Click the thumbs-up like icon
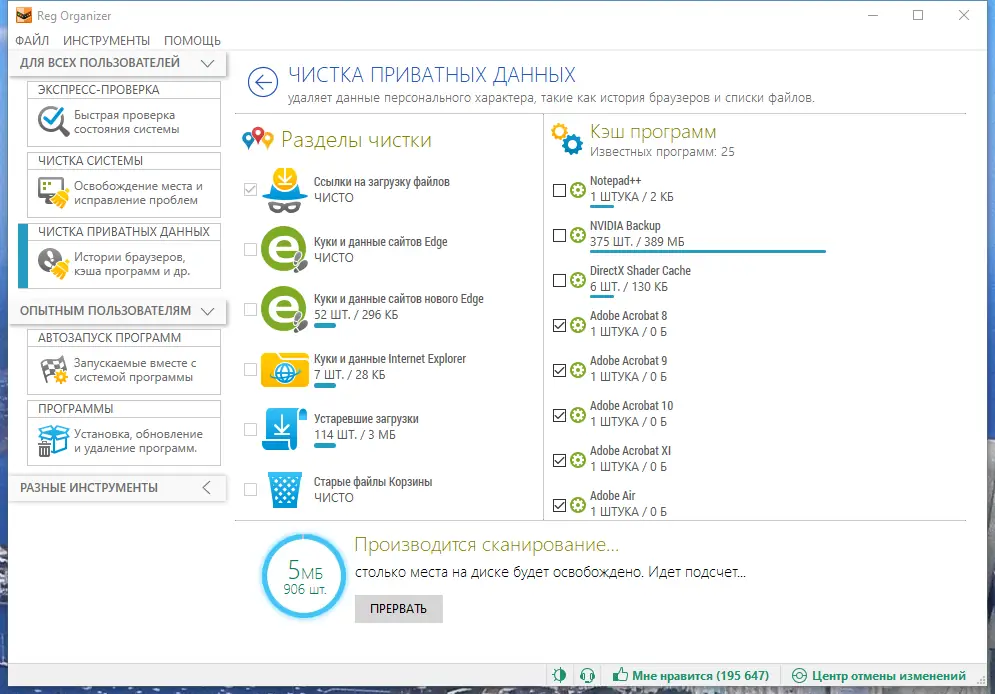Image resolution: width=995 pixels, height=694 pixels. pyautogui.click(x=620, y=674)
